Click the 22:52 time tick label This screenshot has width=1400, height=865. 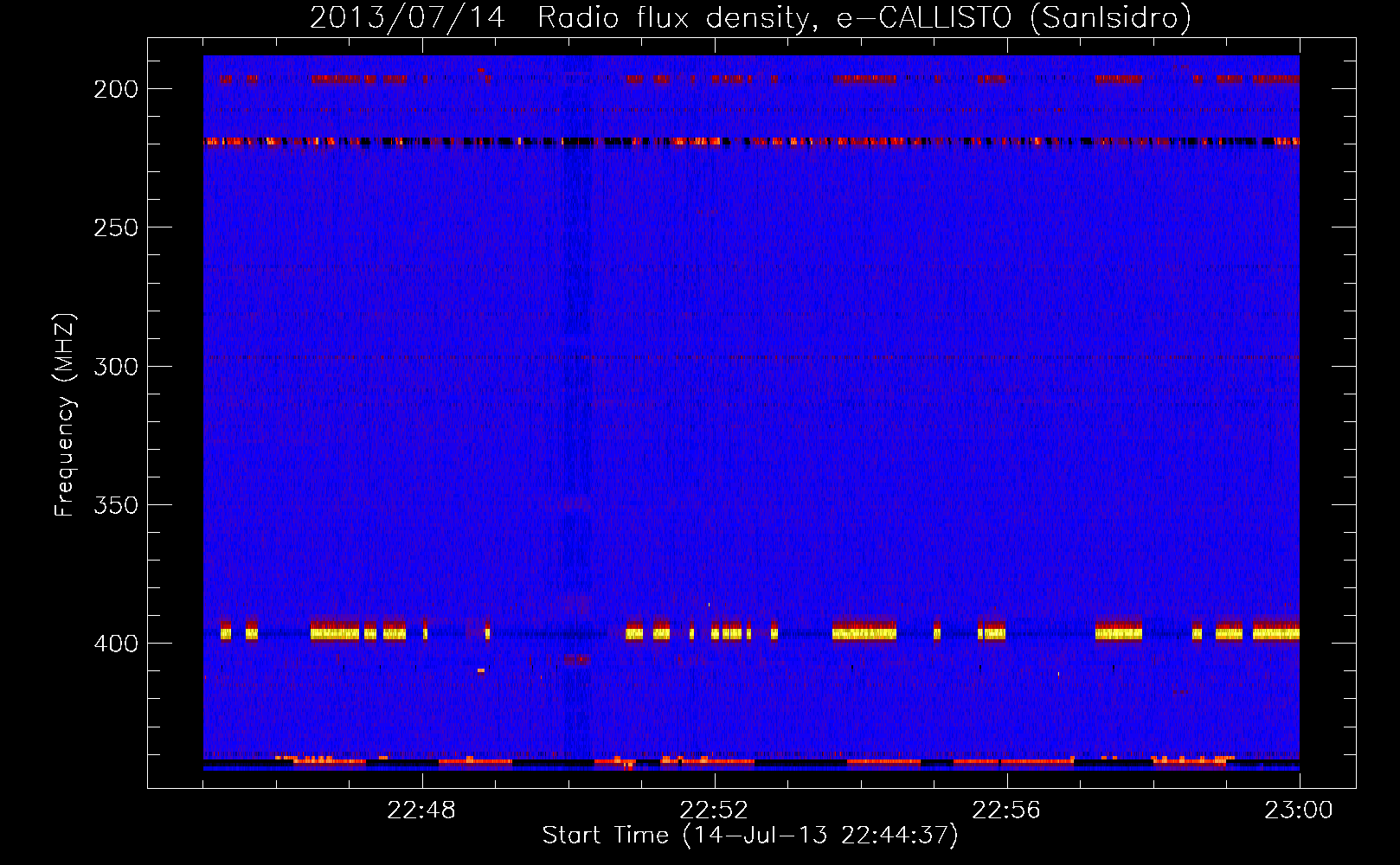tap(714, 811)
